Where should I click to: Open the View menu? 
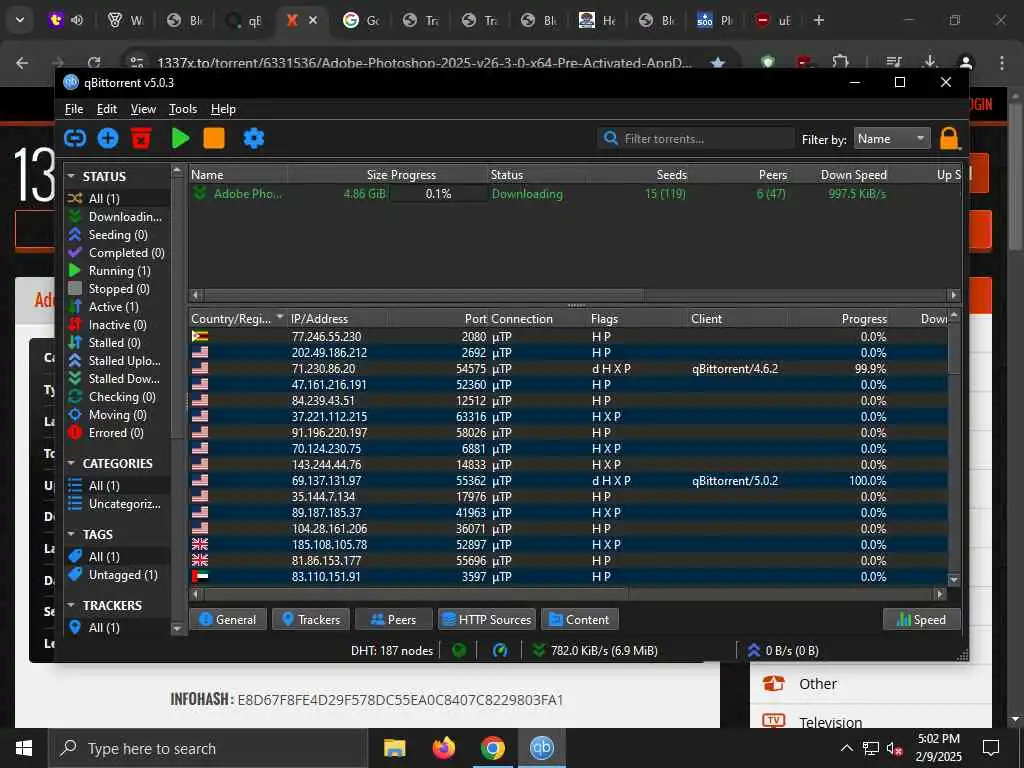[x=143, y=109]
